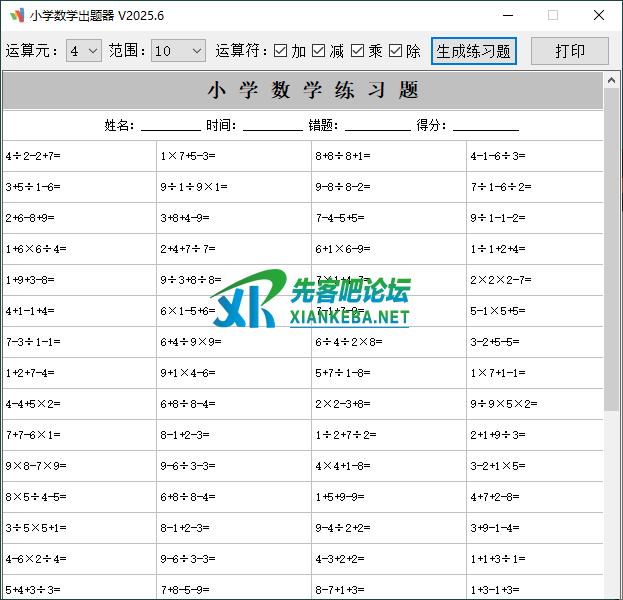
Task: Expand the 范围 dropdown showing 10
Action: point(178,51)
